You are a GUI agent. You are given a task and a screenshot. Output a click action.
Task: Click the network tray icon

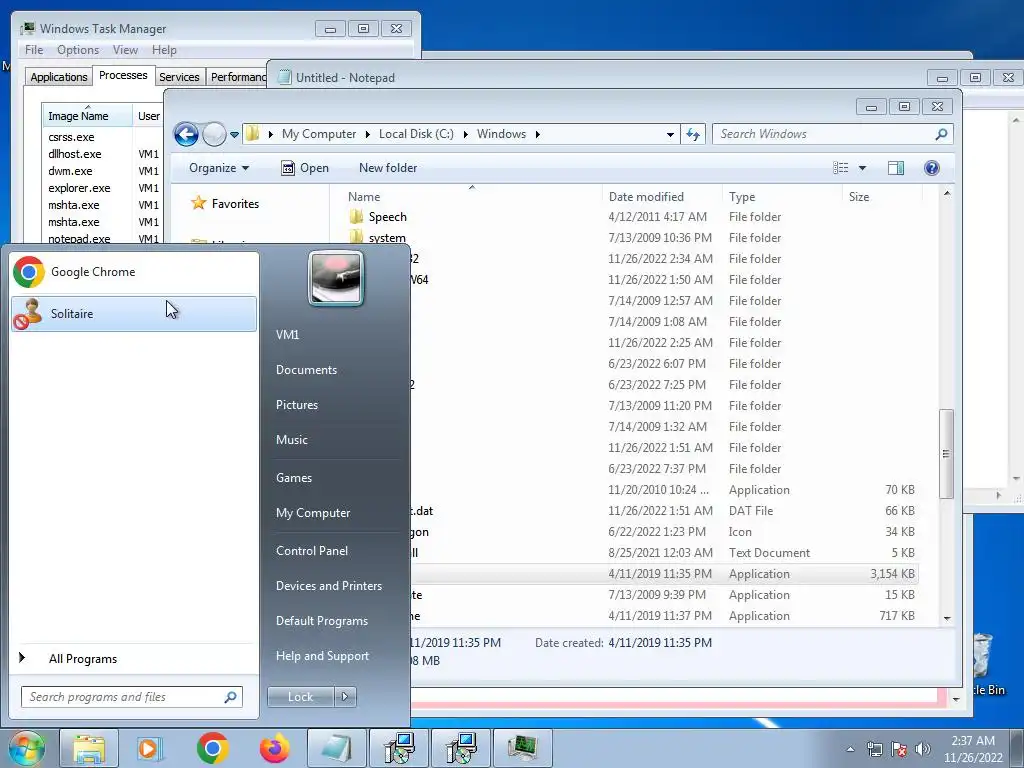pos(874,749)
